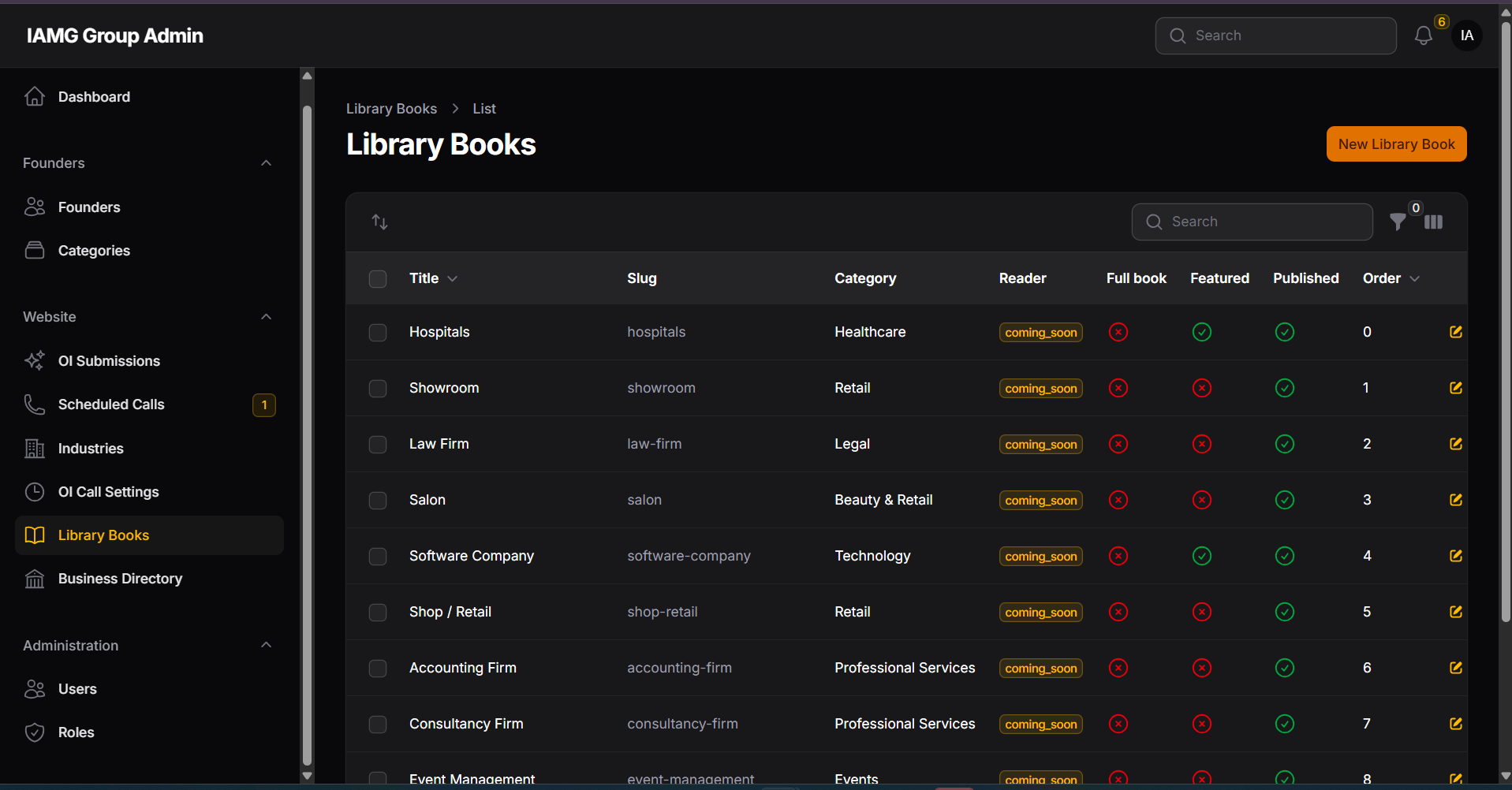
Task: Select the Showroom row checkbox
Action: [378, 389]
